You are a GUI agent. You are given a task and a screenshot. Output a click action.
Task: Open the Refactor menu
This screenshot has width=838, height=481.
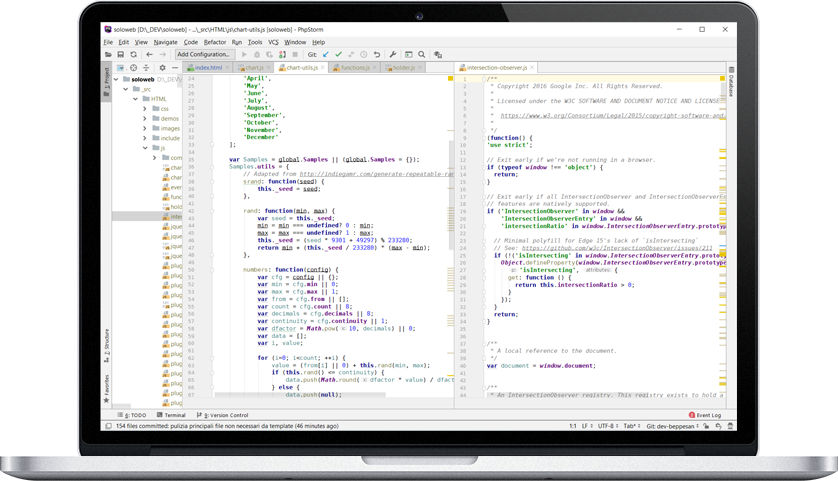coord(215,42)
